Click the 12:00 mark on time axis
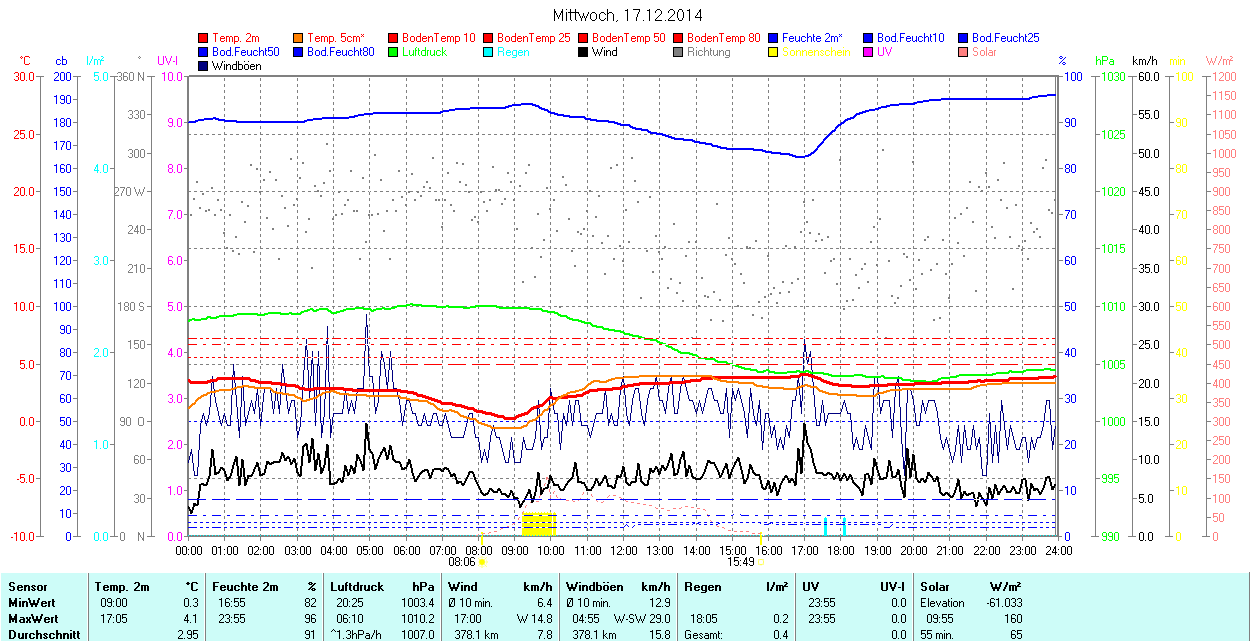1250x641 pixels. click(x=623, y=550)
